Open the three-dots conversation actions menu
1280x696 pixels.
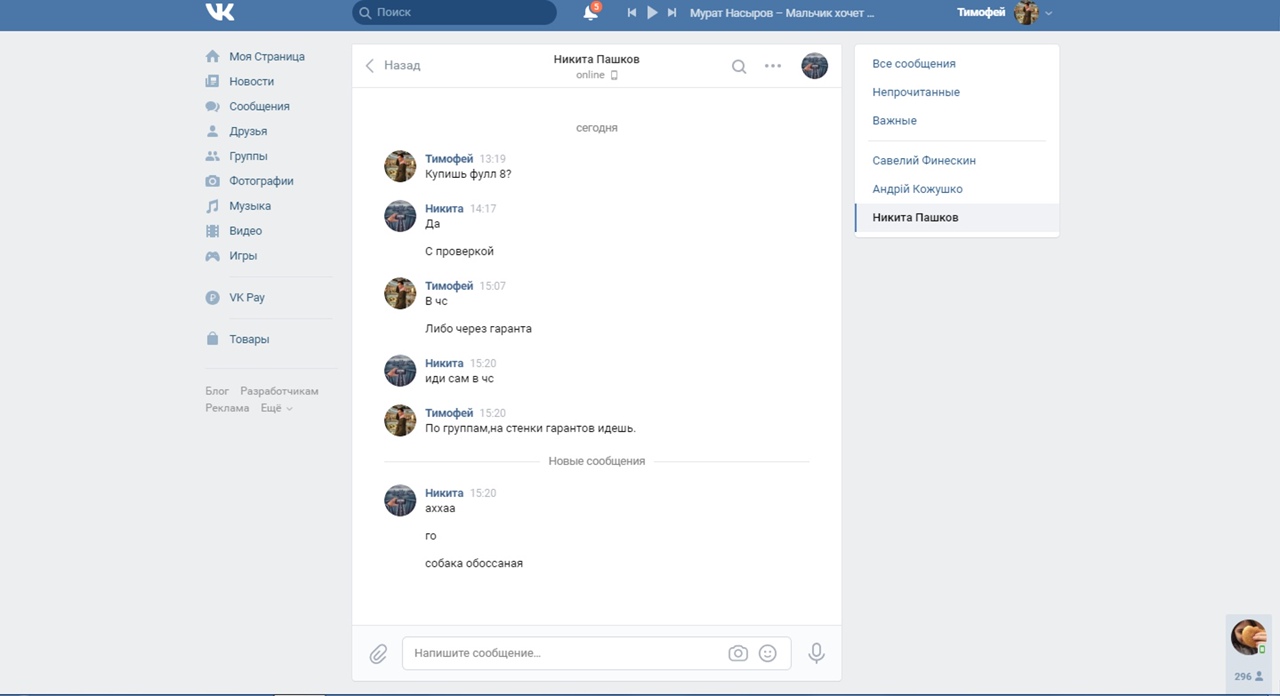pos(773,66)
